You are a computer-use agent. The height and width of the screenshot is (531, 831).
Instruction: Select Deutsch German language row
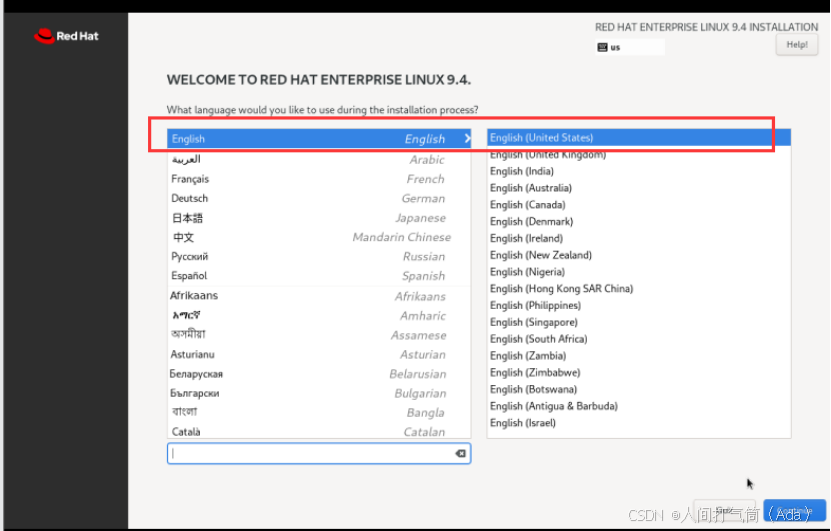[319, 198]
